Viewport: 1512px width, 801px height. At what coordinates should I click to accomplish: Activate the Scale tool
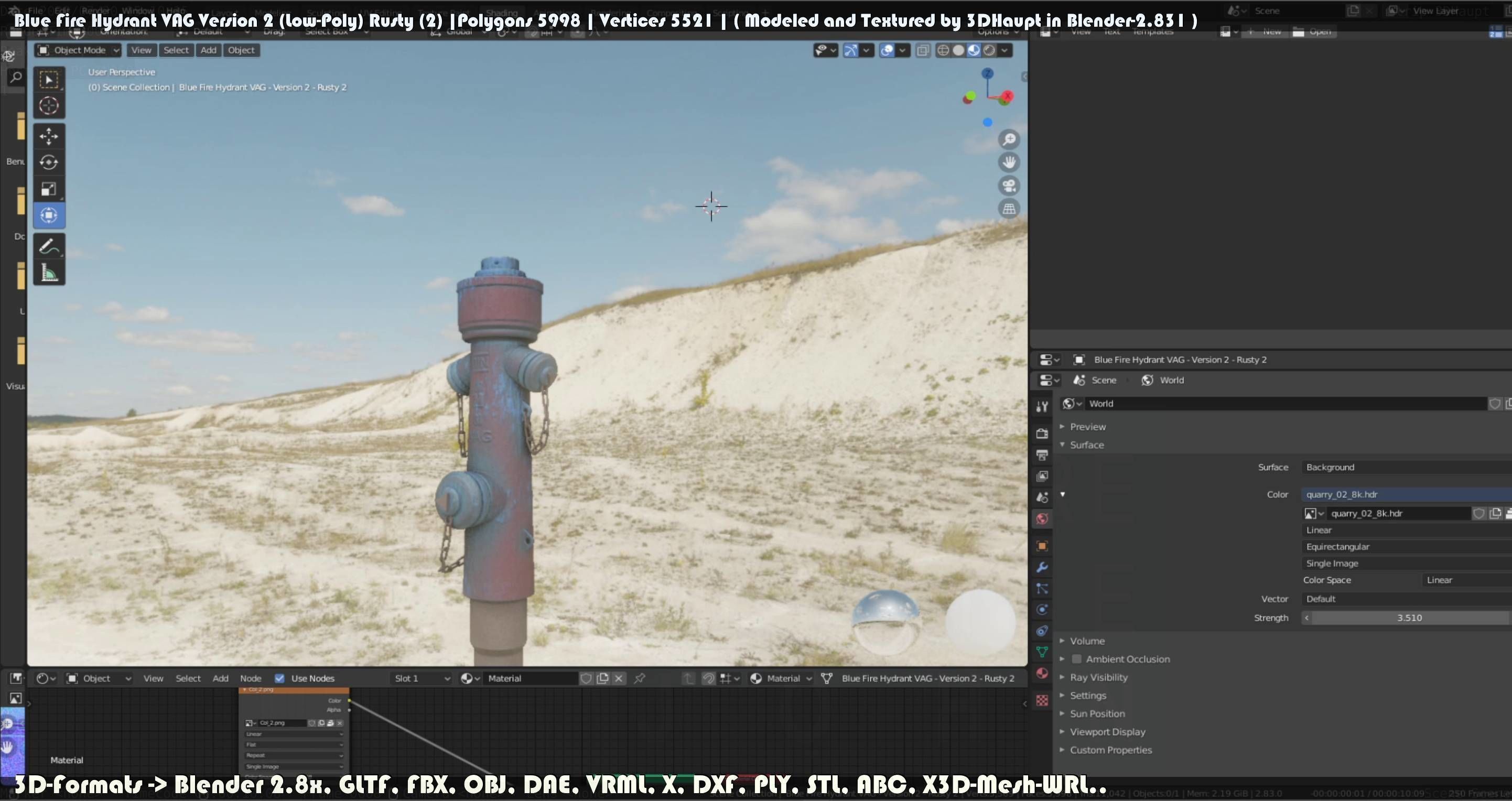tap(49, 189)
